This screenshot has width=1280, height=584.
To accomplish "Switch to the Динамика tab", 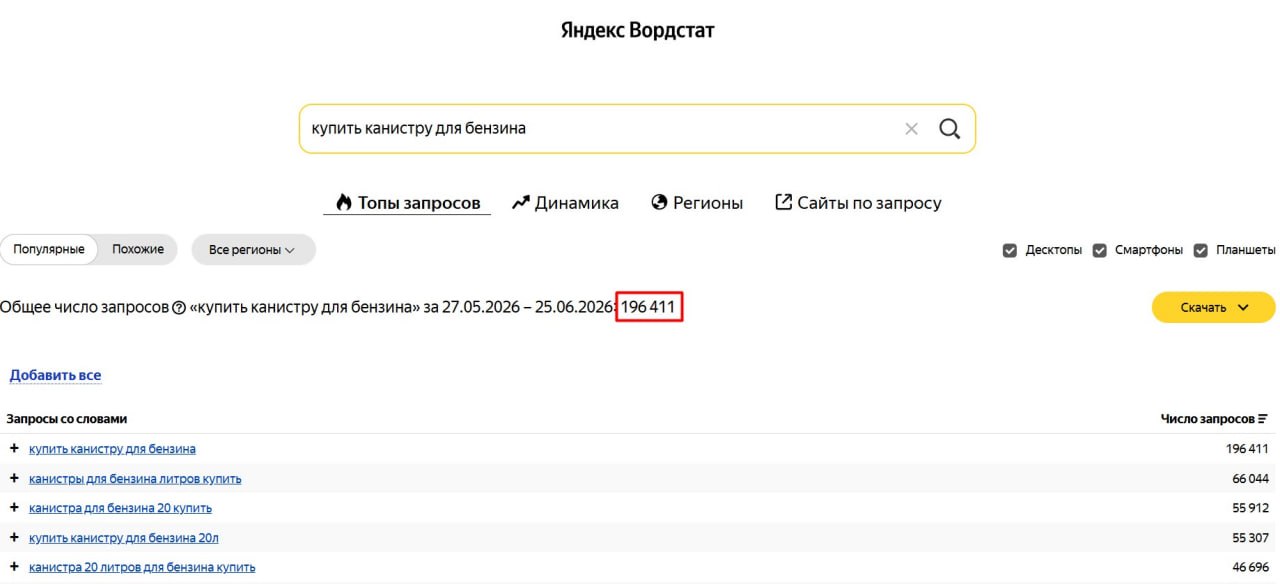I will 565,203.
